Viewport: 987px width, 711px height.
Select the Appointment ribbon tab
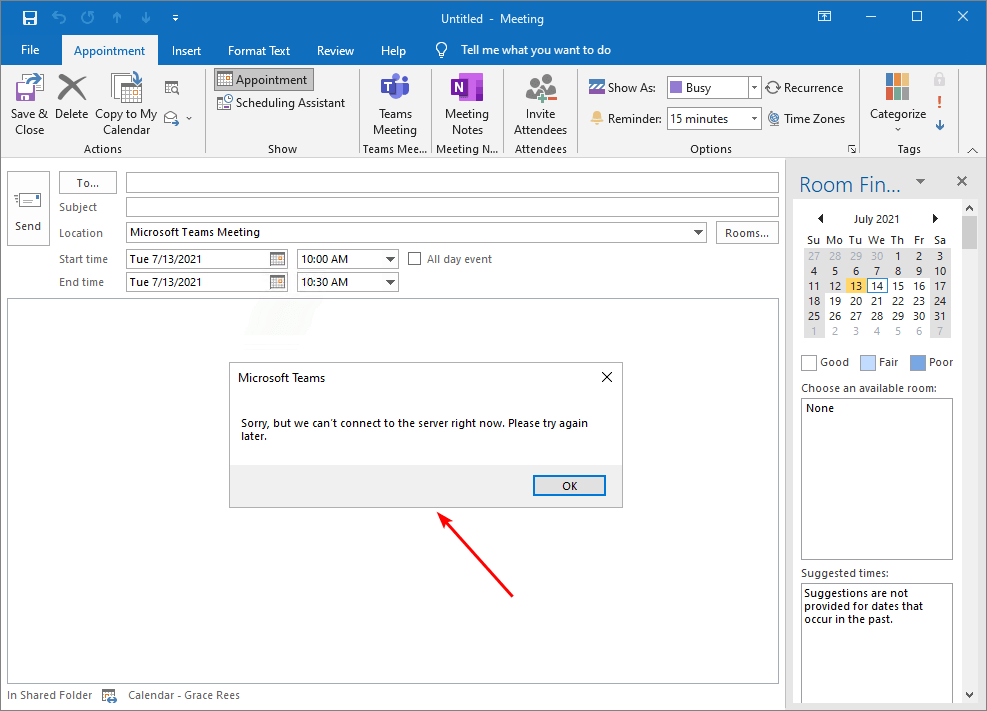tap(110, 51)
